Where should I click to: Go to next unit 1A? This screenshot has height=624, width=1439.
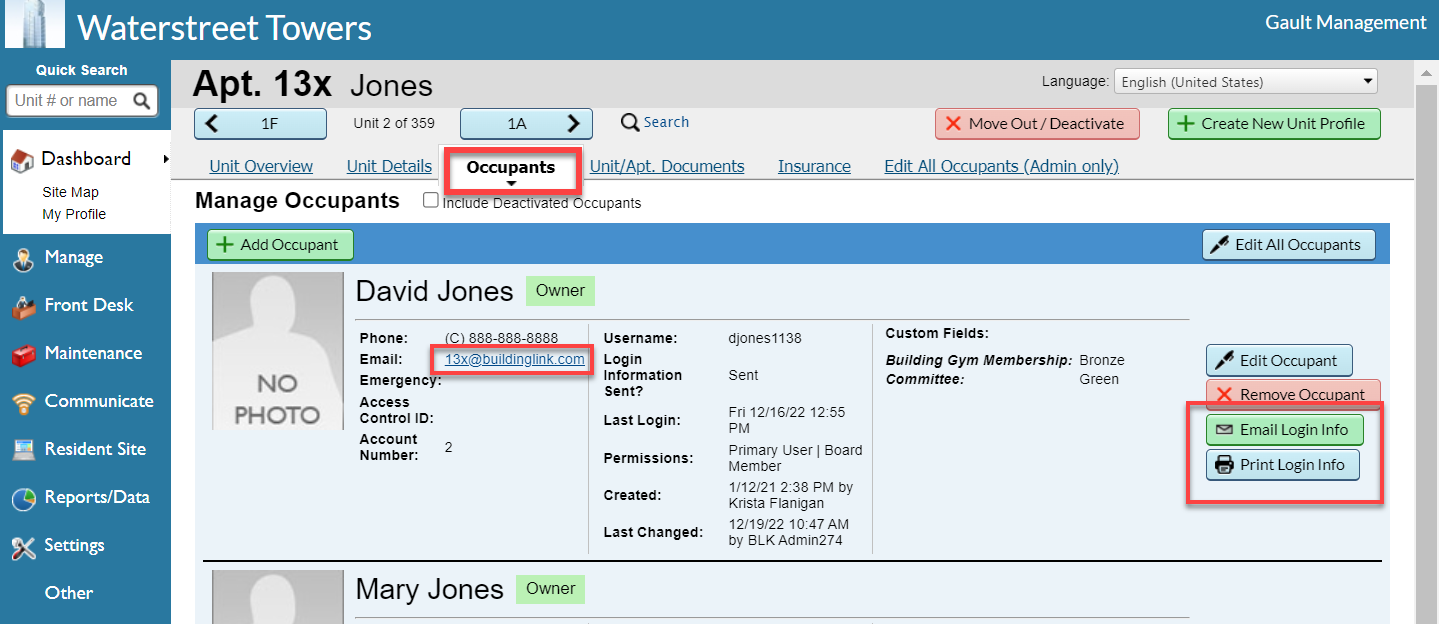526,124
